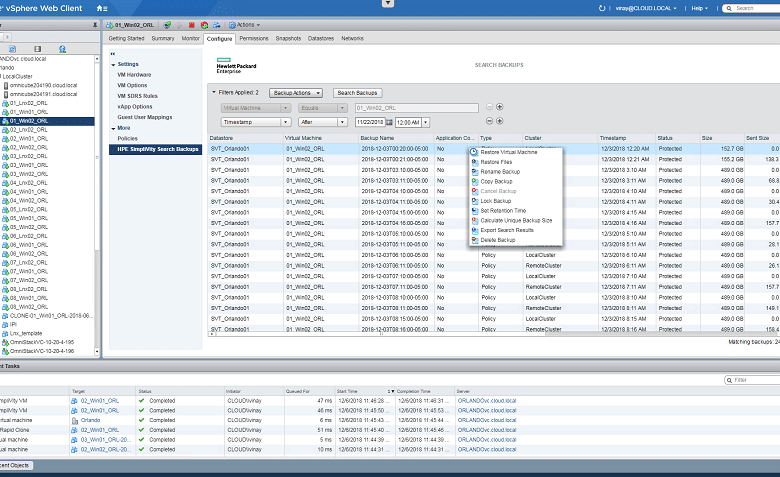
Task: Switch to the Snapshots tab
Action: point(288,38)
